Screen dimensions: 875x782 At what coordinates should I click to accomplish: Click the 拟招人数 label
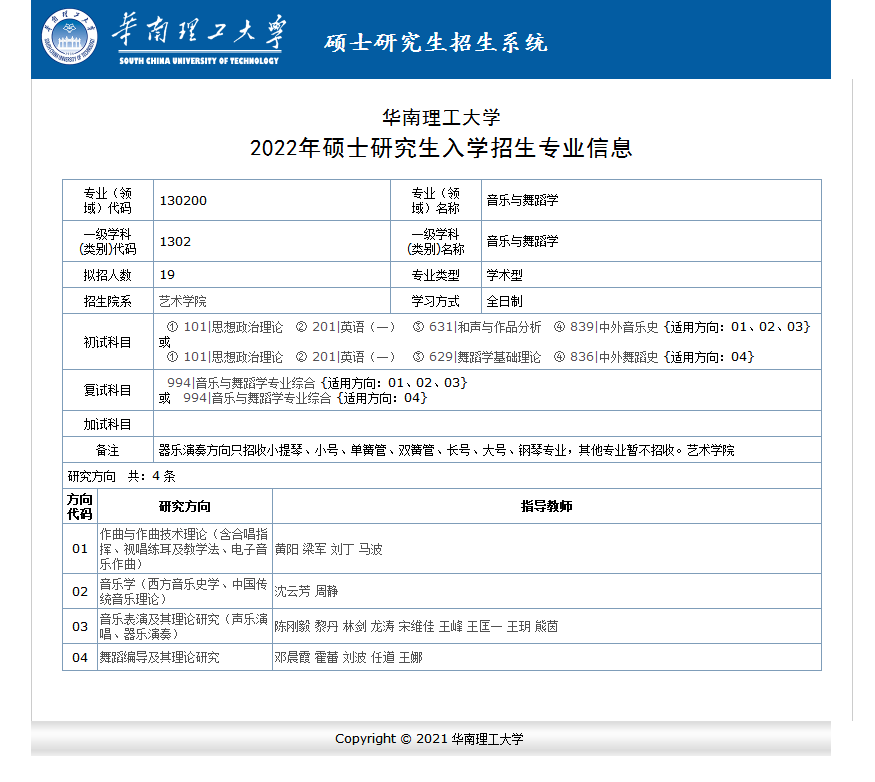108,275
